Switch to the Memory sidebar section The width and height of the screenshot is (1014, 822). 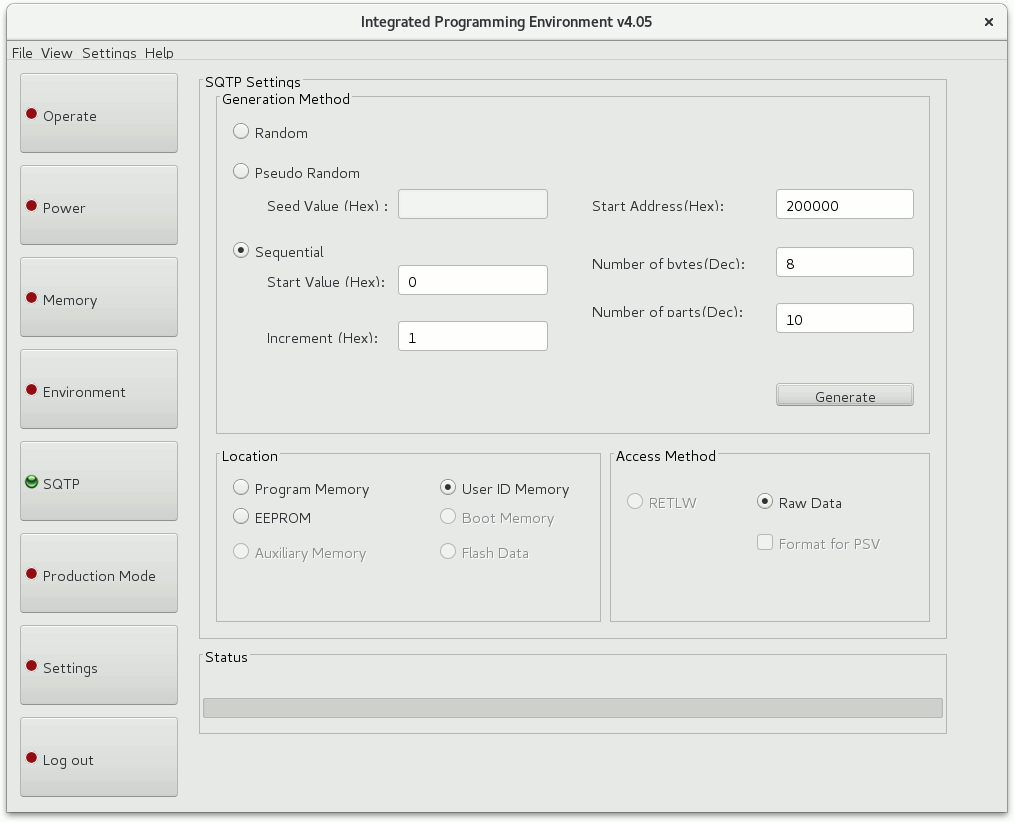point(99,298)
